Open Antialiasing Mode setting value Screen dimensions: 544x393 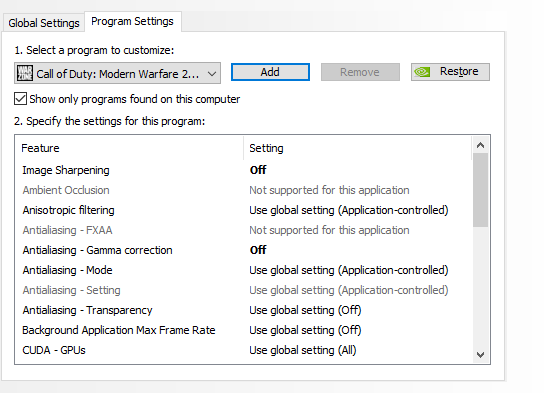click(349, 270)
